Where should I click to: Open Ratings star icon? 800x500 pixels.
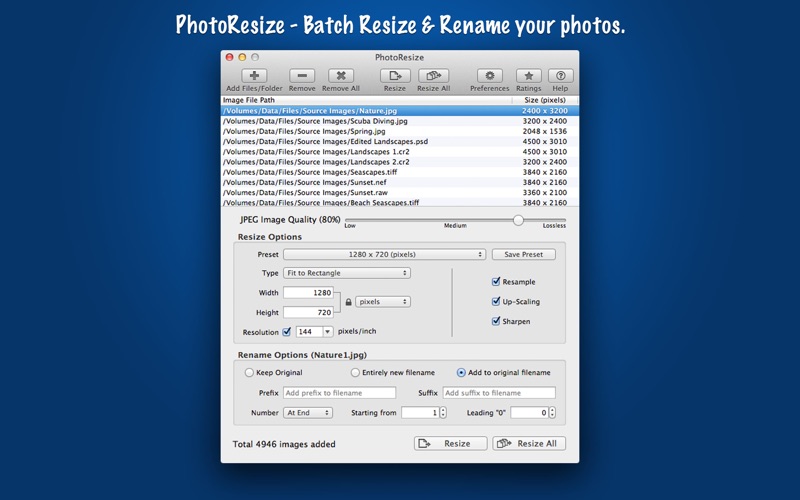click(529, 76)
